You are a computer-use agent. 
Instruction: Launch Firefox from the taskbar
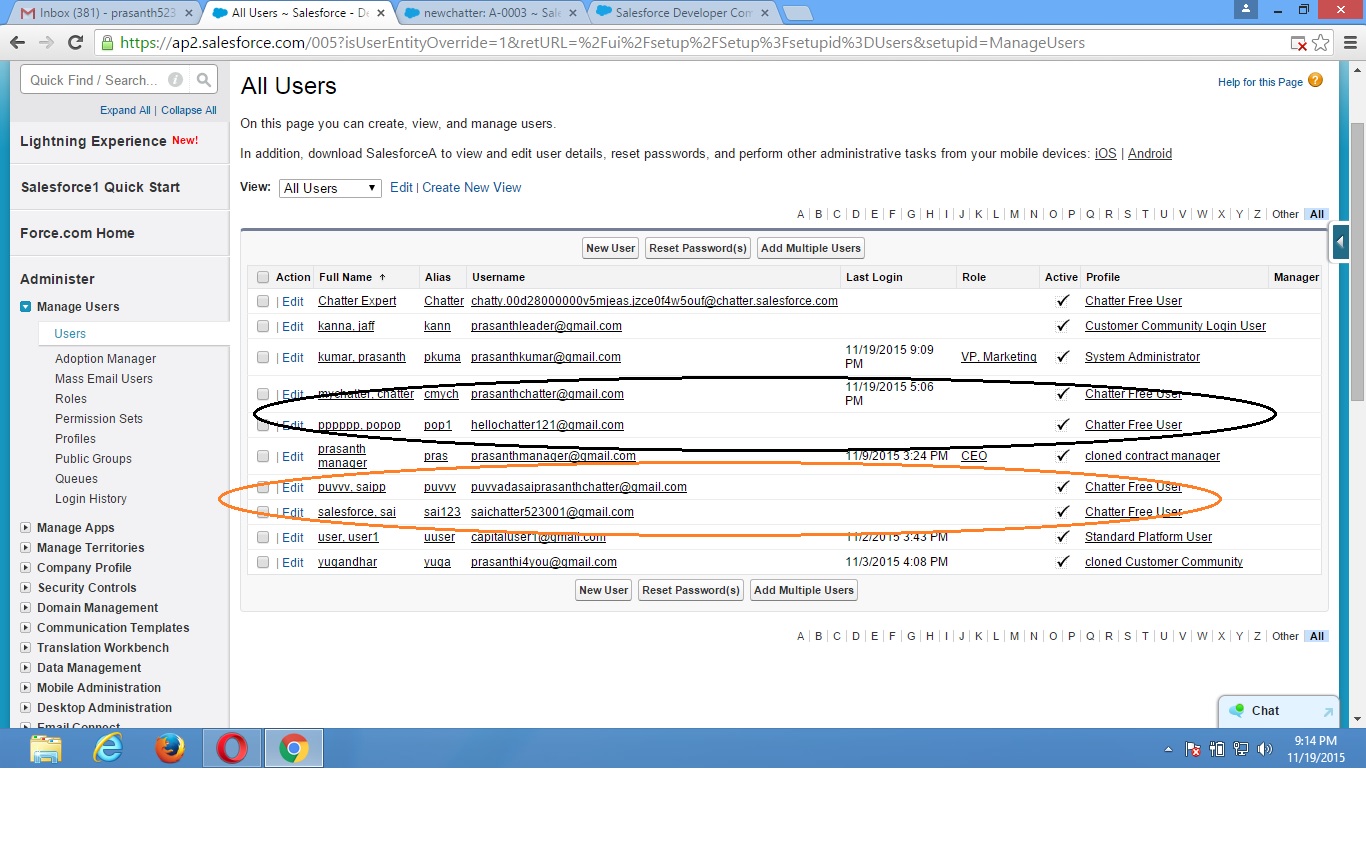coord(170,748)
